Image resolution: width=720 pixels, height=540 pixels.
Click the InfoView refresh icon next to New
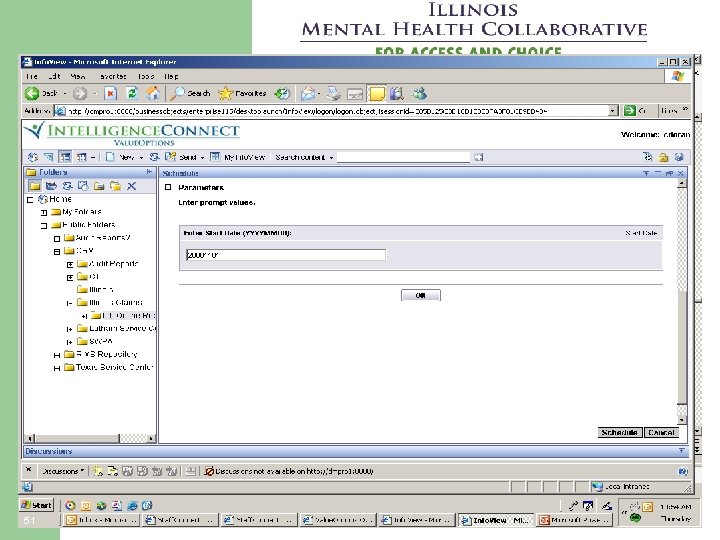pyautogui.click(x=154, y=157)
